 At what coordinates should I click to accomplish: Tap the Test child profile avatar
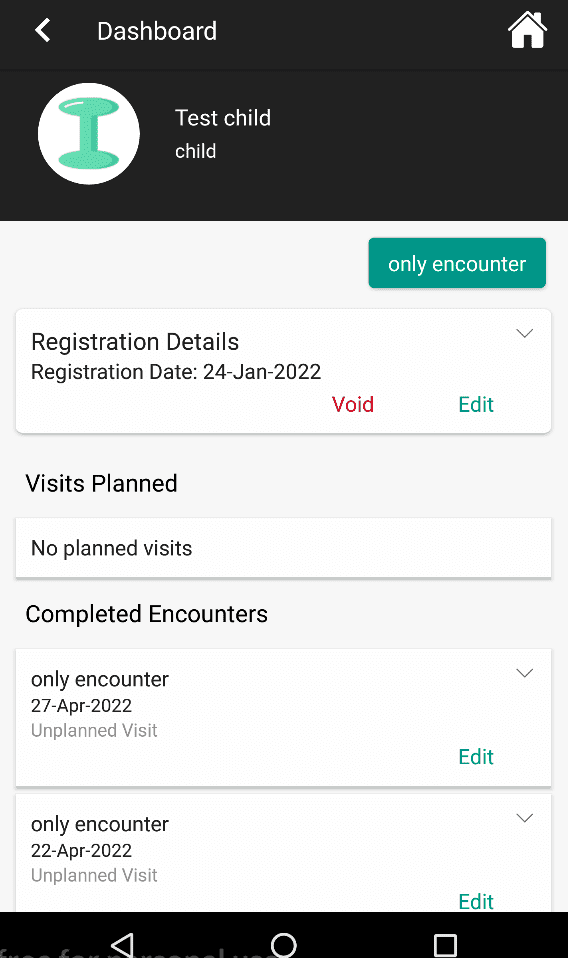pos(89,133)
